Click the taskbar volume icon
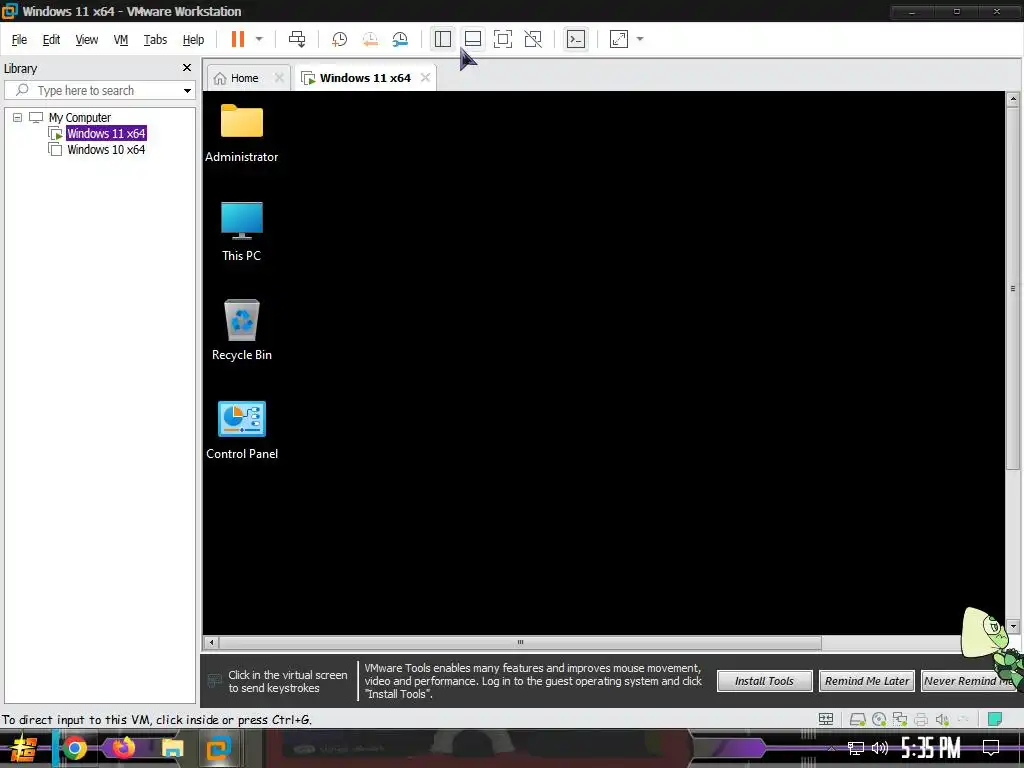The width and height of the screenshot is (1024, 768). [880, 748]
